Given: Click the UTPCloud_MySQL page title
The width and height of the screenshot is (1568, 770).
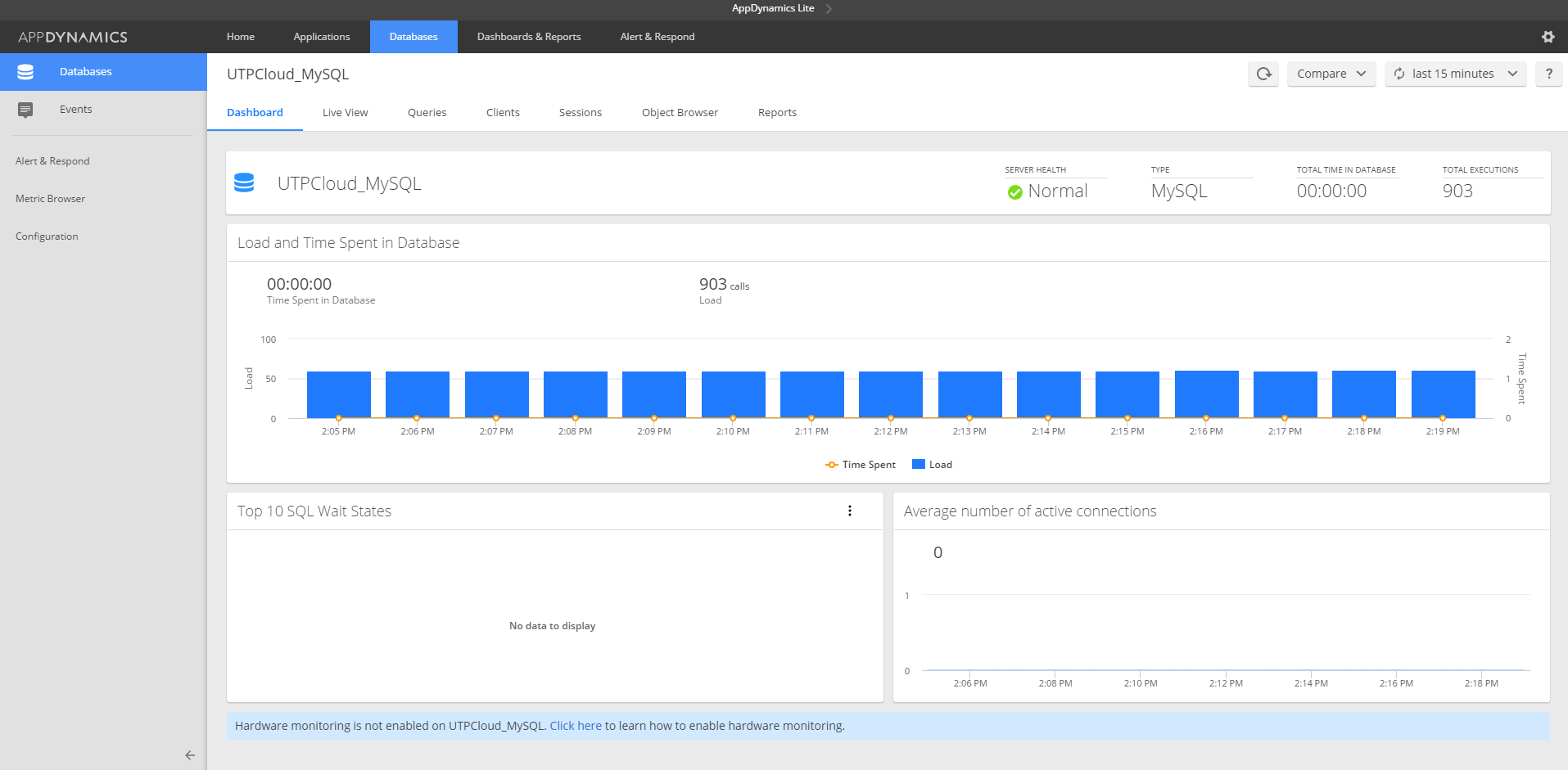Looking at the screenshot, I should 287,74.
